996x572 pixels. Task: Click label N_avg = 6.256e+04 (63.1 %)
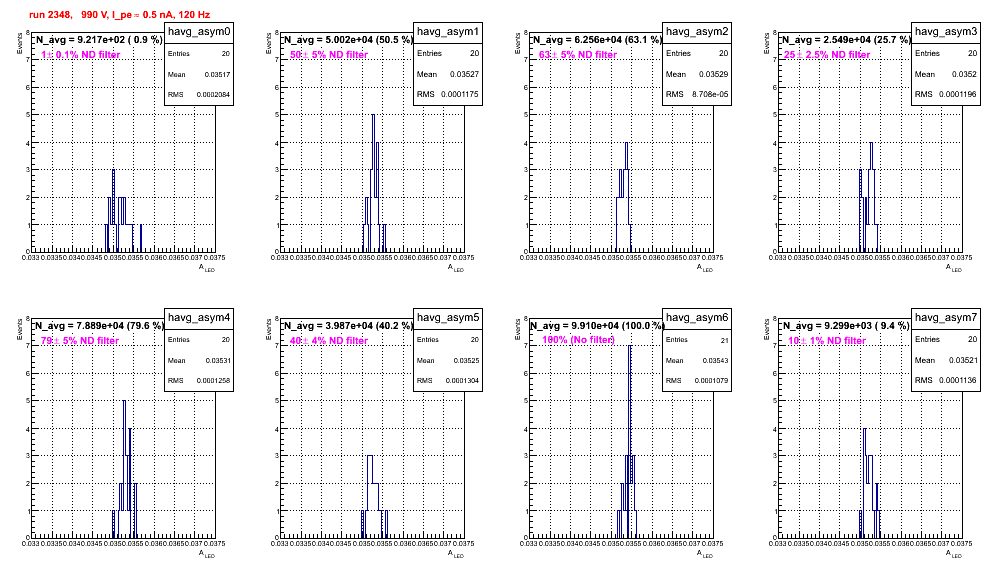[597, 39]
